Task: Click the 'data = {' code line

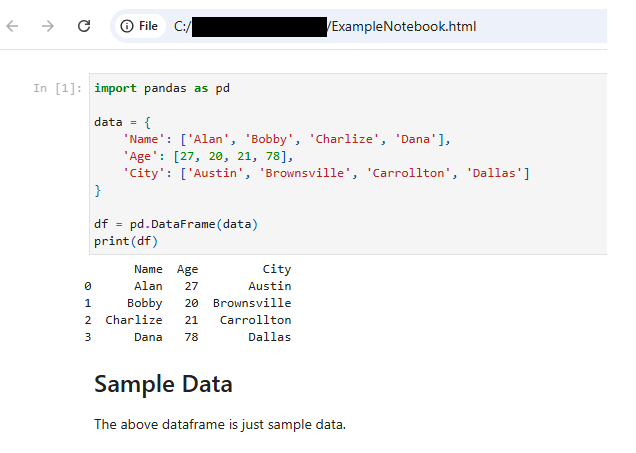Action: (122, 122)
